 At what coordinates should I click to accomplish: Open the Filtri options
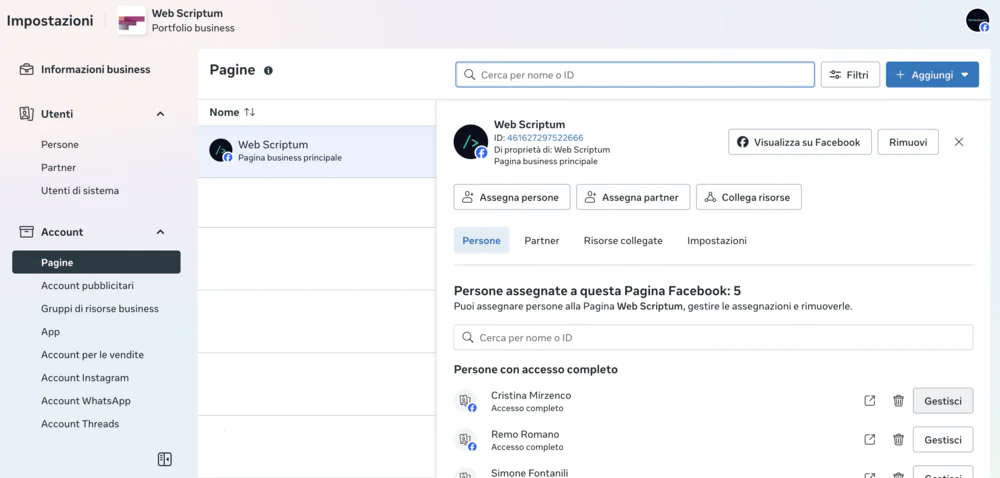[x=850, y=75]
